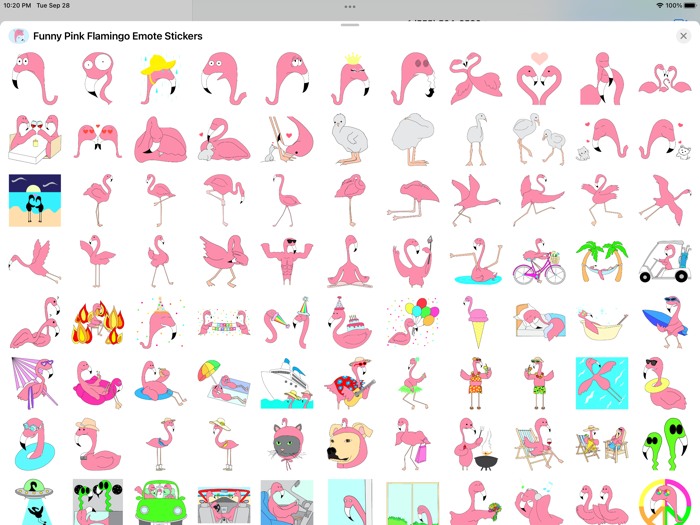Tap the Wi-Fi status icon

659,5
